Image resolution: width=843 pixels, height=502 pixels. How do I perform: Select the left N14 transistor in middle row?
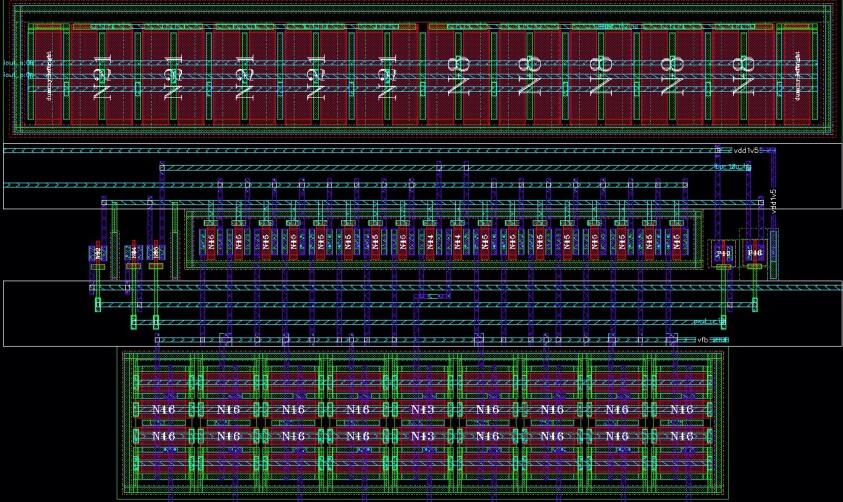[430, 241]
